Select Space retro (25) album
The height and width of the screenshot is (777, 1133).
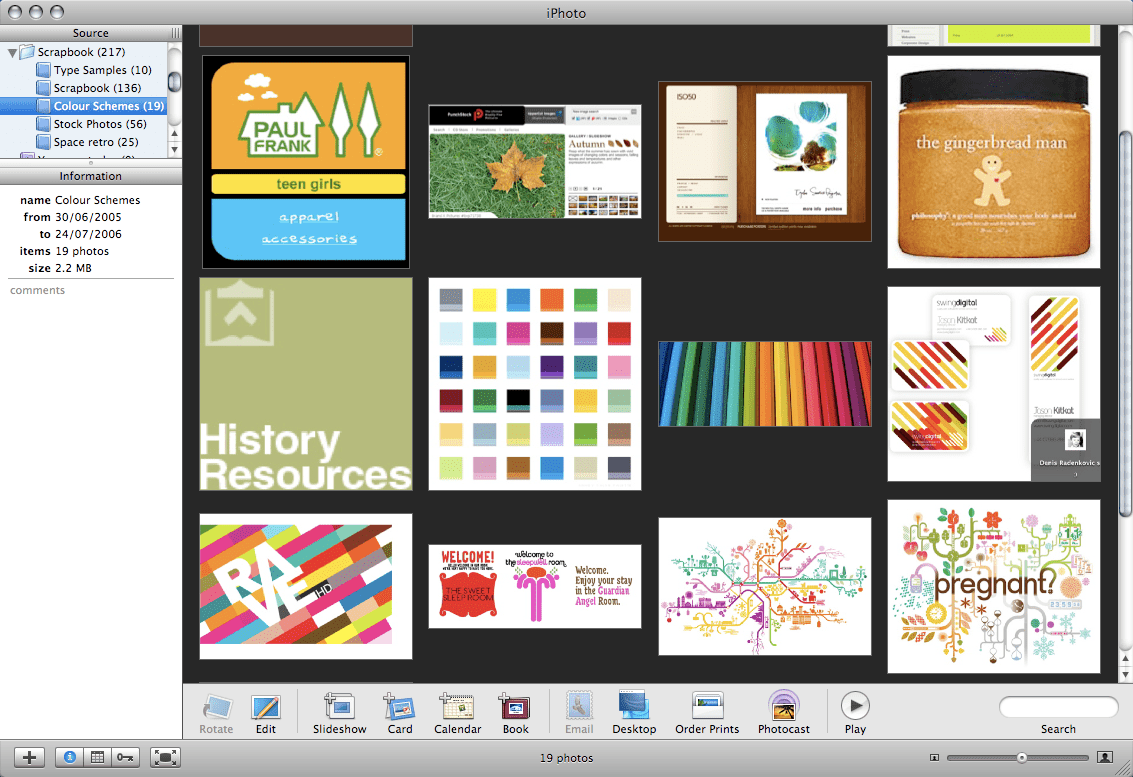[x=83, y=142]
